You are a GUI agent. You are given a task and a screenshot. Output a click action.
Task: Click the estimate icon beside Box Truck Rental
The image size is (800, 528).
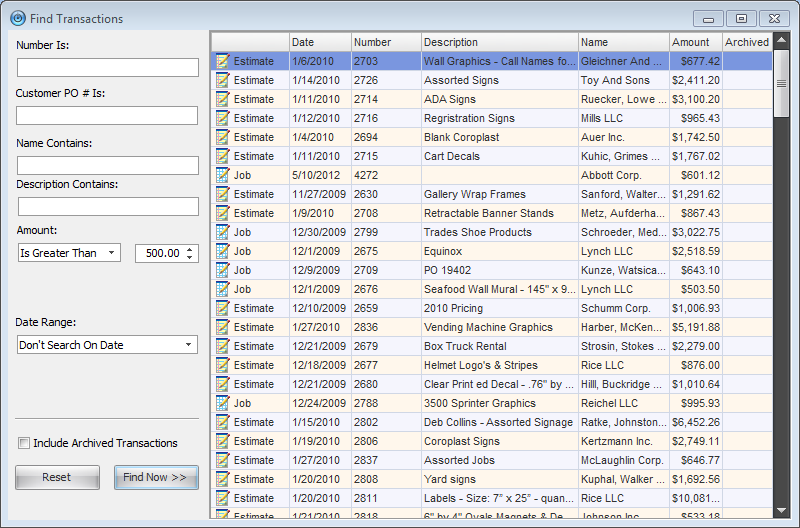tap(222, 346)
